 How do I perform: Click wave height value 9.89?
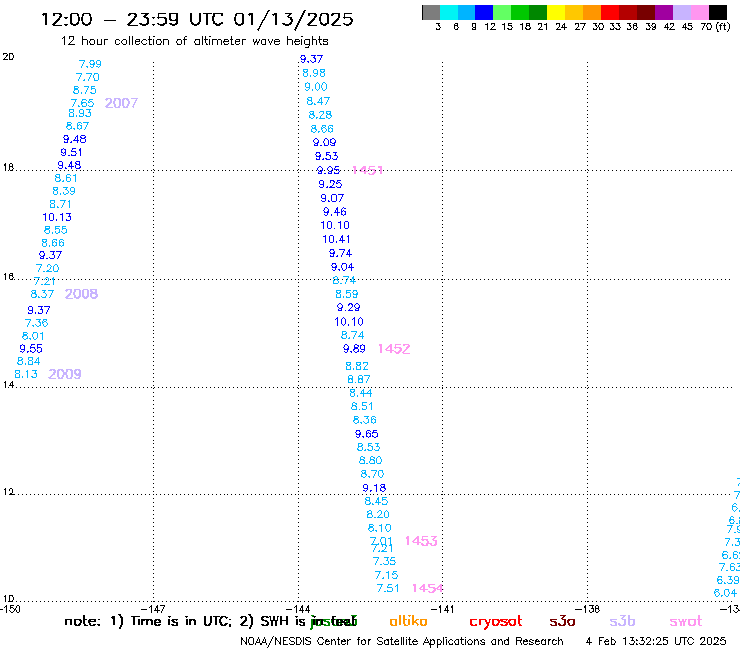(354, 349)
